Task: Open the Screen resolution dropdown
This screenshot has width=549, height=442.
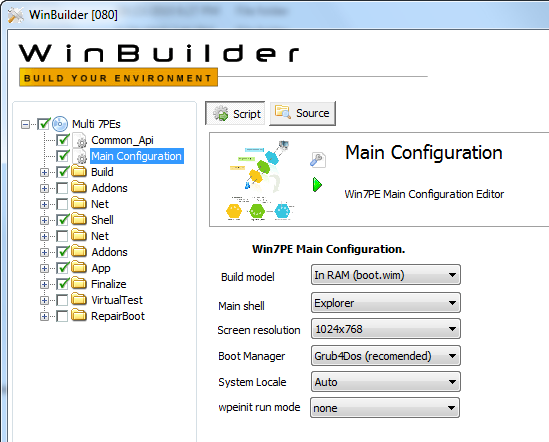Action: click(x=385, y=329)
